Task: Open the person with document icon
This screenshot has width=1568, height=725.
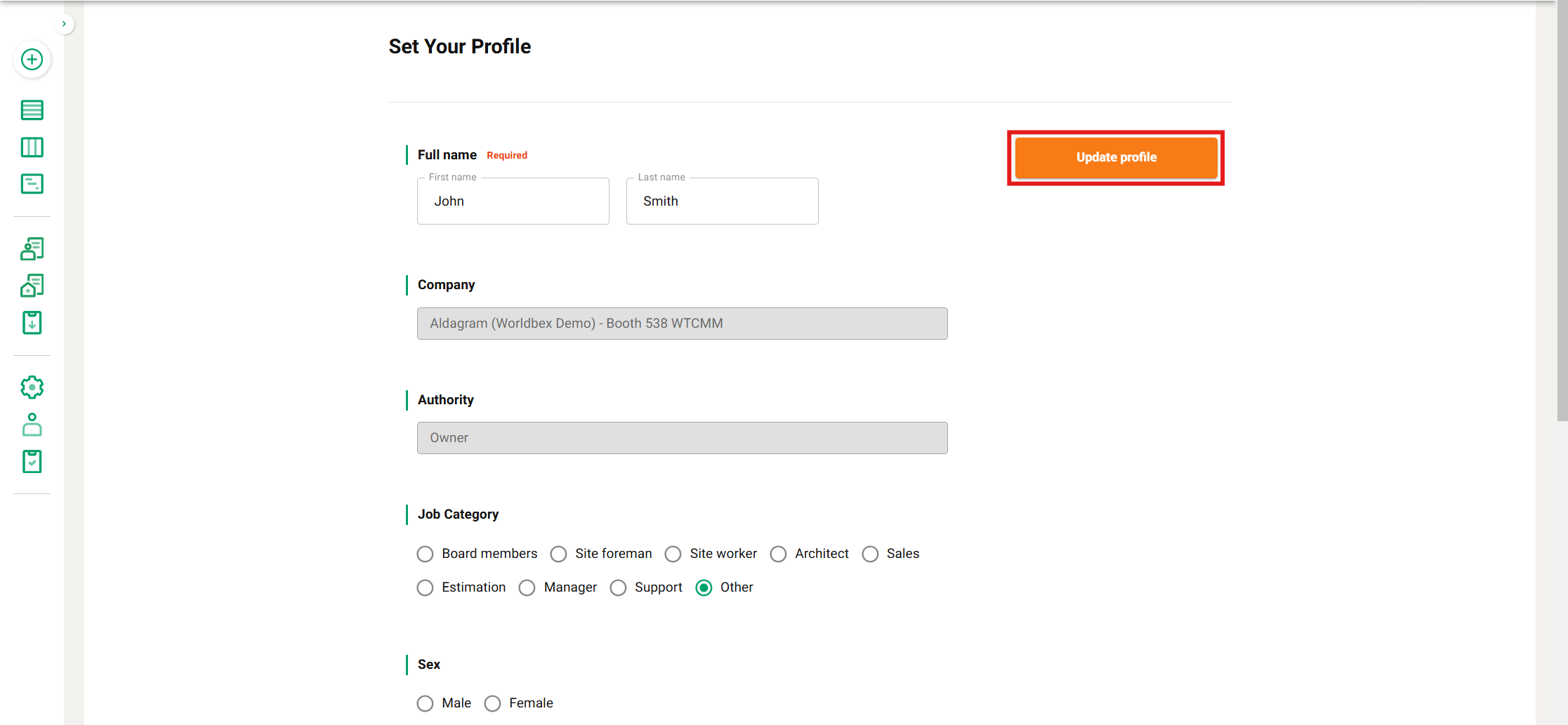Action: coord(32,248)
